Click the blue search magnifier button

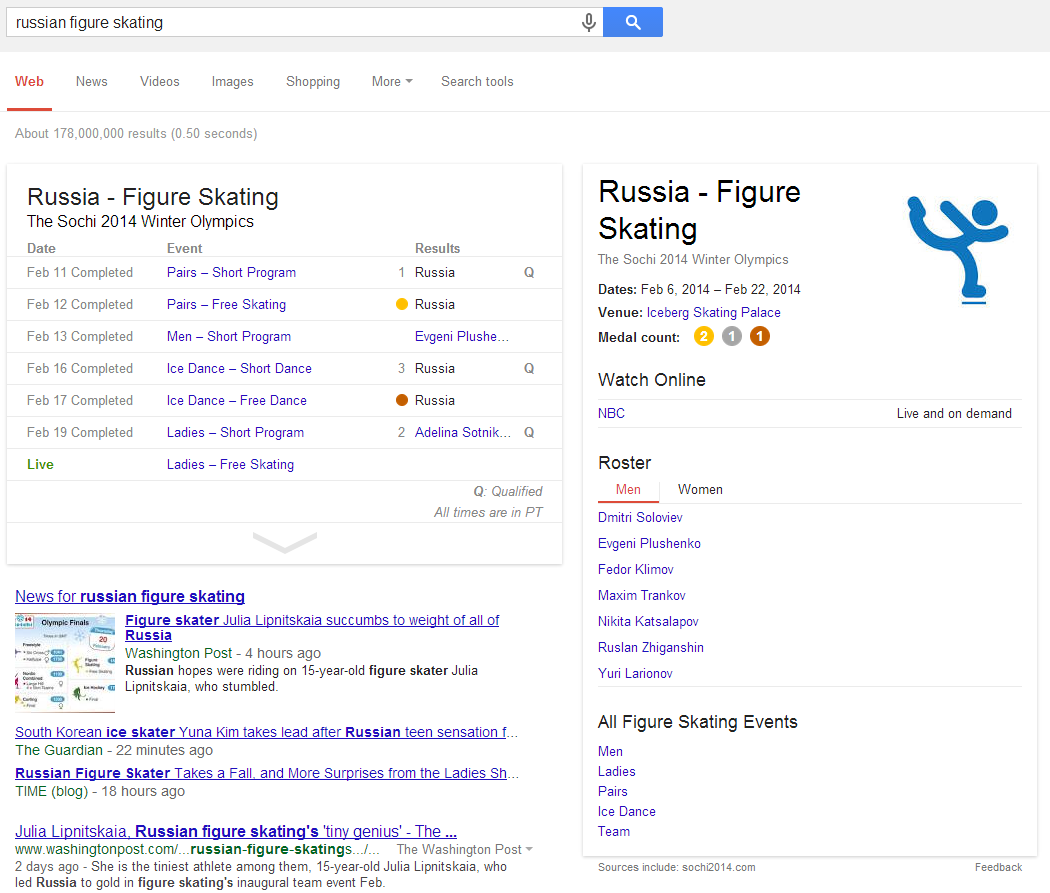[x=633, y=22]
